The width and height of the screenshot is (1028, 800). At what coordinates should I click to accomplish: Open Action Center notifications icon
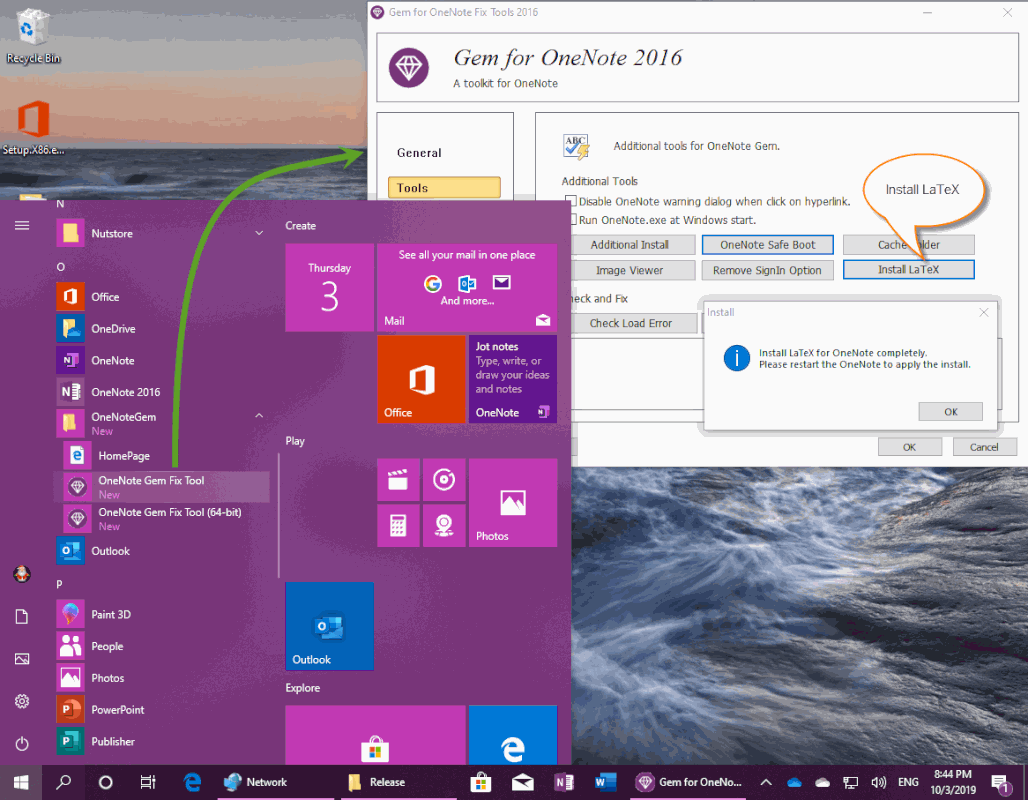tap(1001, 782)
